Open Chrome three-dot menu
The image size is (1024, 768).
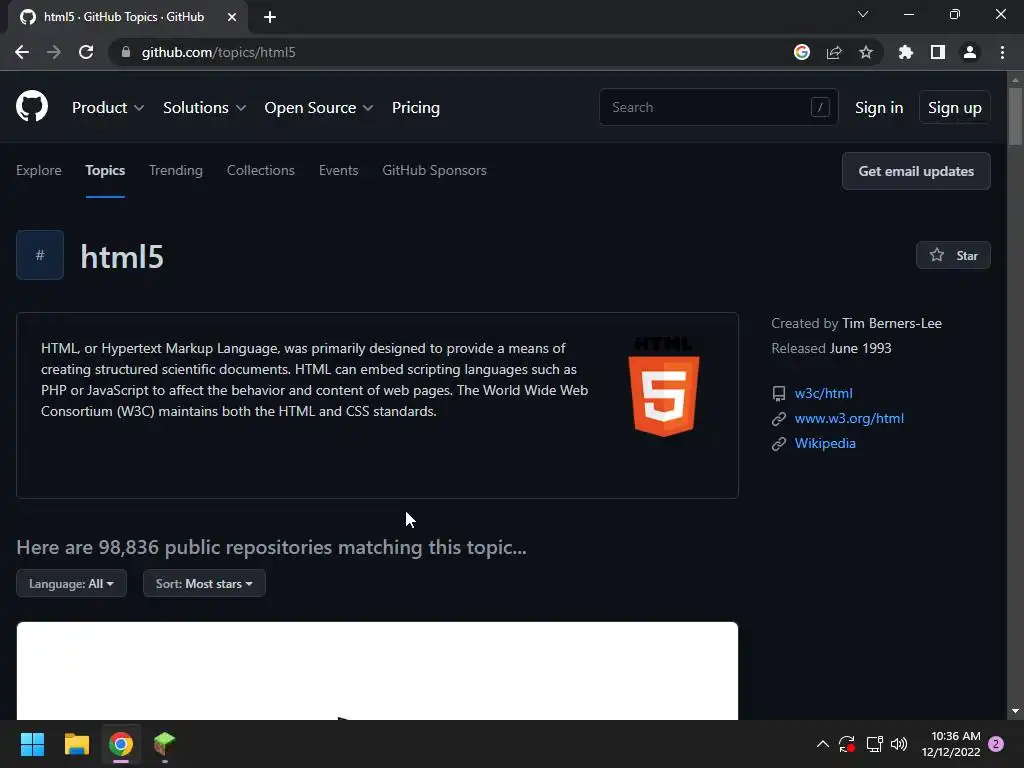click(x=1002, y=52)
